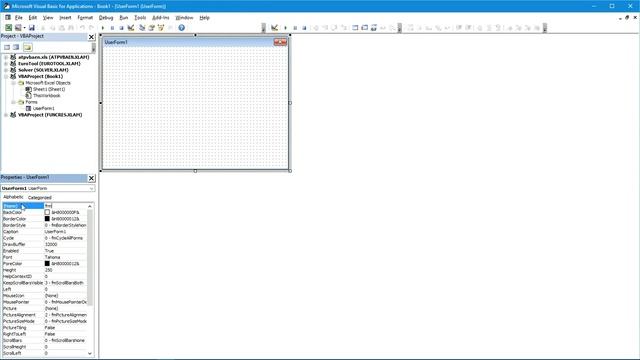Collapse the Microsoft Excel Objects folder
Viewport: 640px width, 360px height.
click(13, 83)
